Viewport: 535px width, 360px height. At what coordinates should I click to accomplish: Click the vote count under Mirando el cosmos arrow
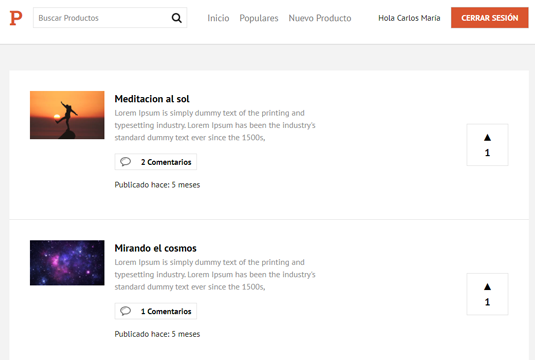[x=487, y=302]
